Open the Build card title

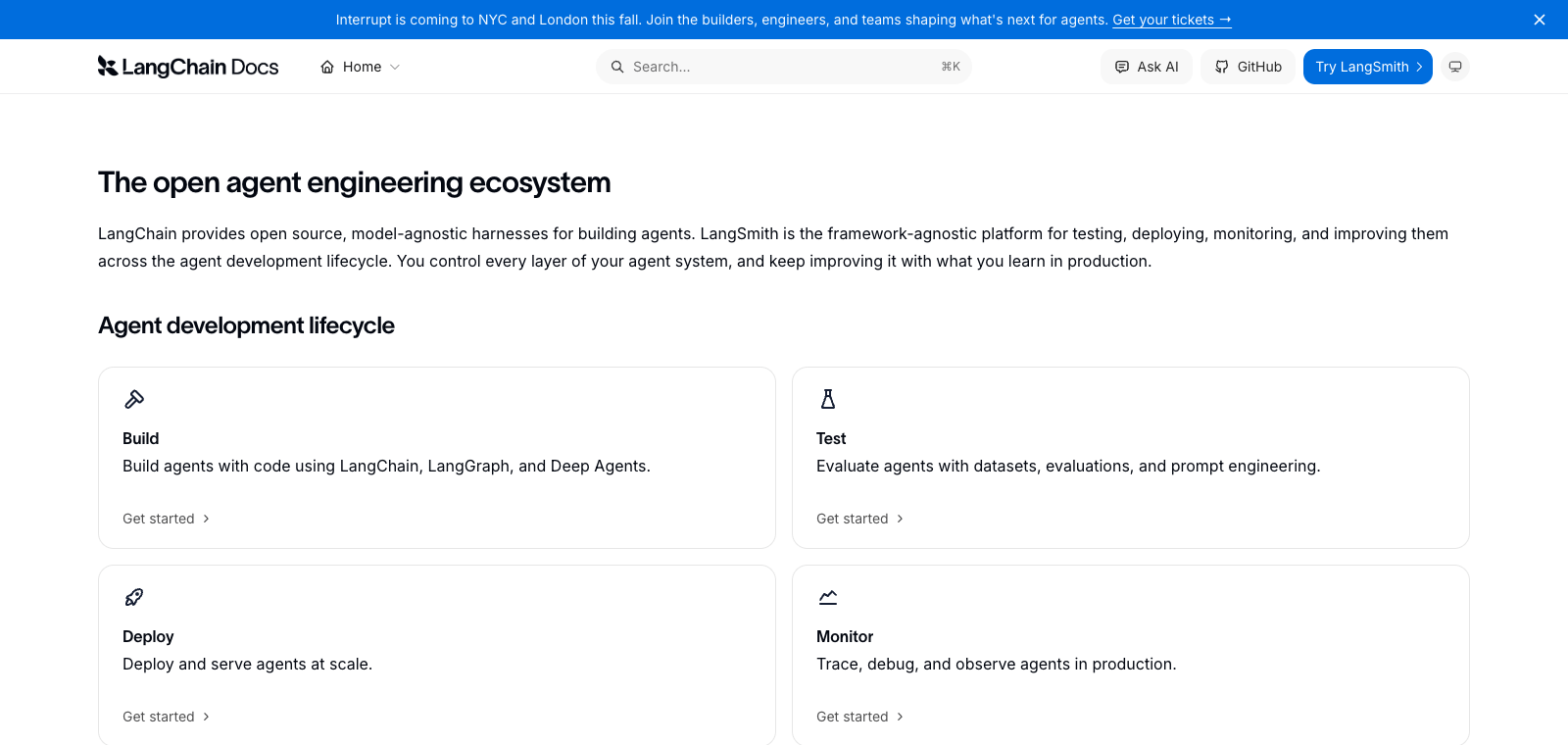(141, 438)
